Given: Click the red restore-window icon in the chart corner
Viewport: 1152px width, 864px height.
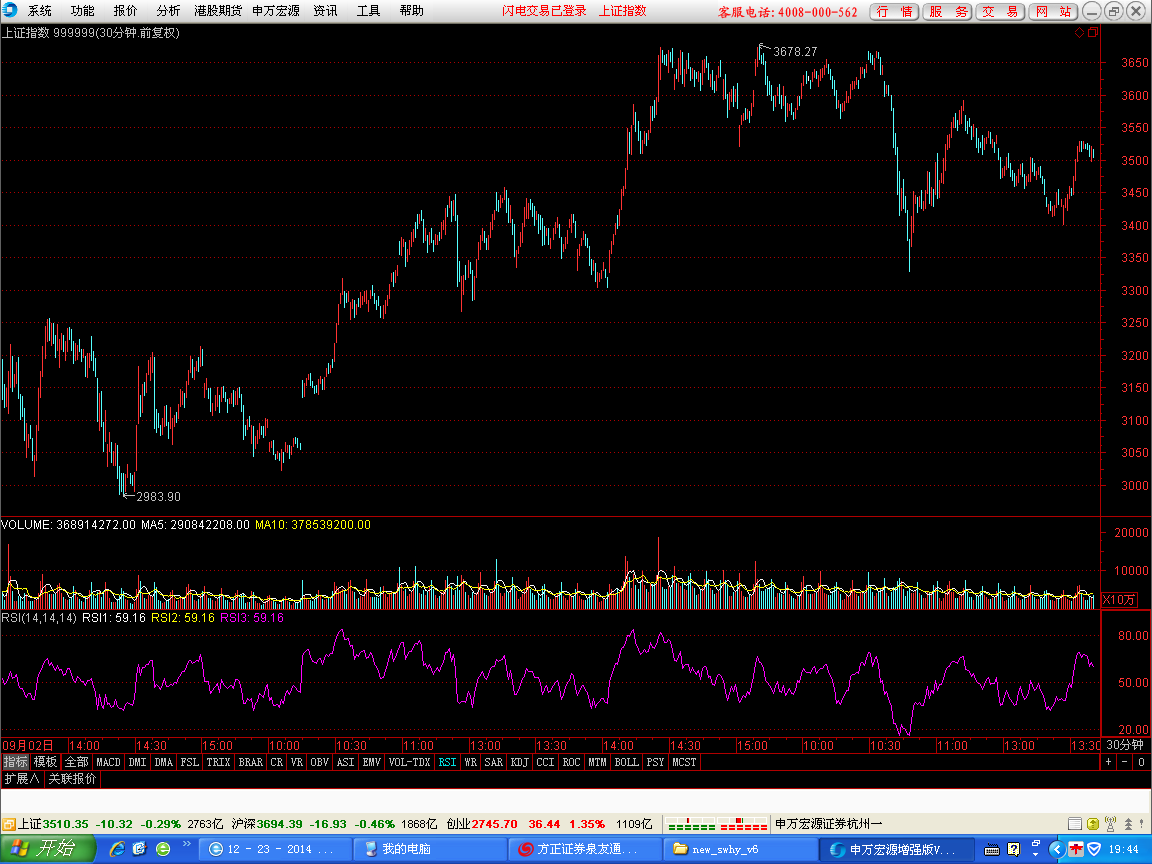Looking at the screenshot, I should click(1092, 32).
